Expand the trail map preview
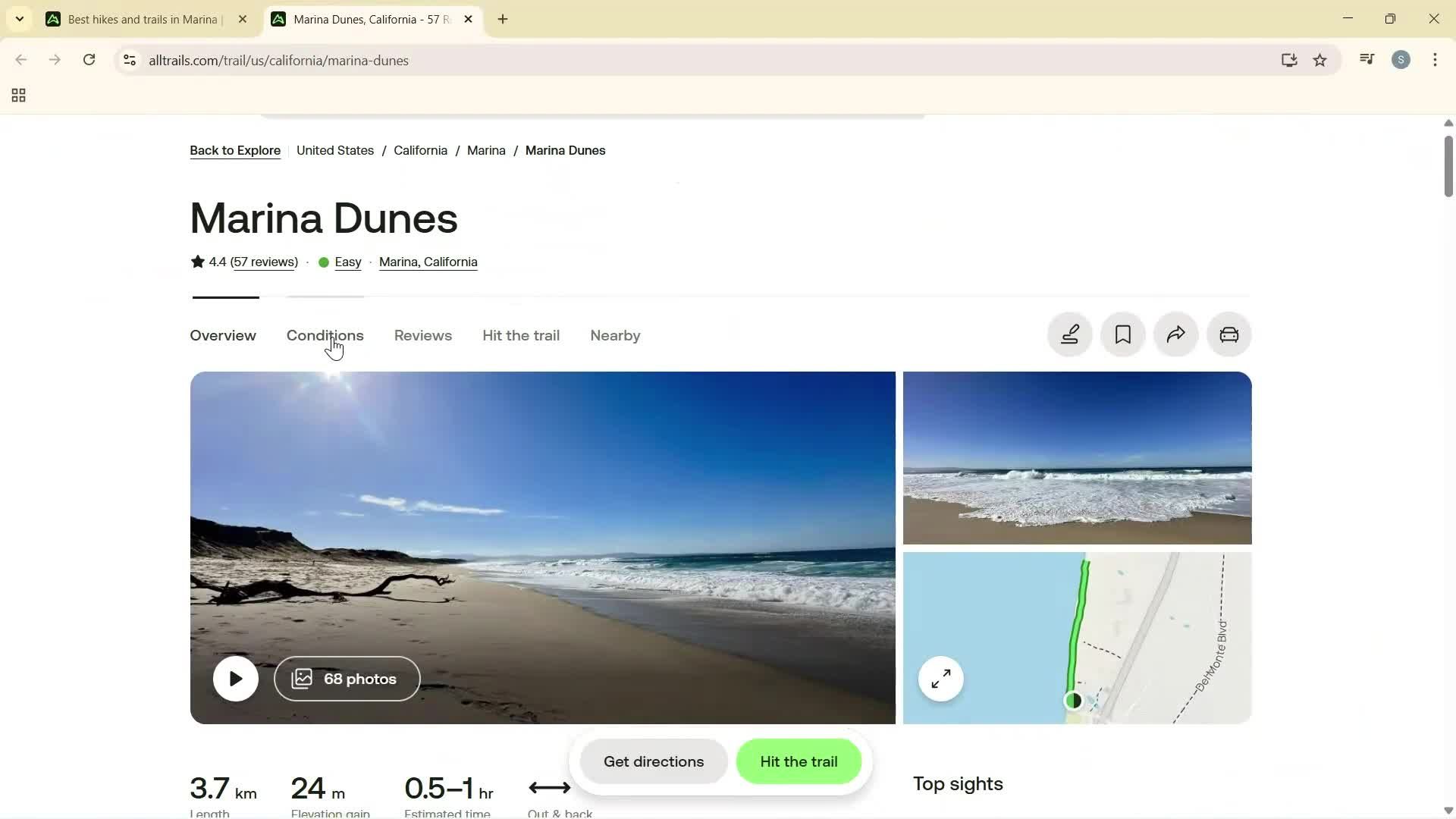This screenshot has width=1456, height=819. [x=940, y=679]
